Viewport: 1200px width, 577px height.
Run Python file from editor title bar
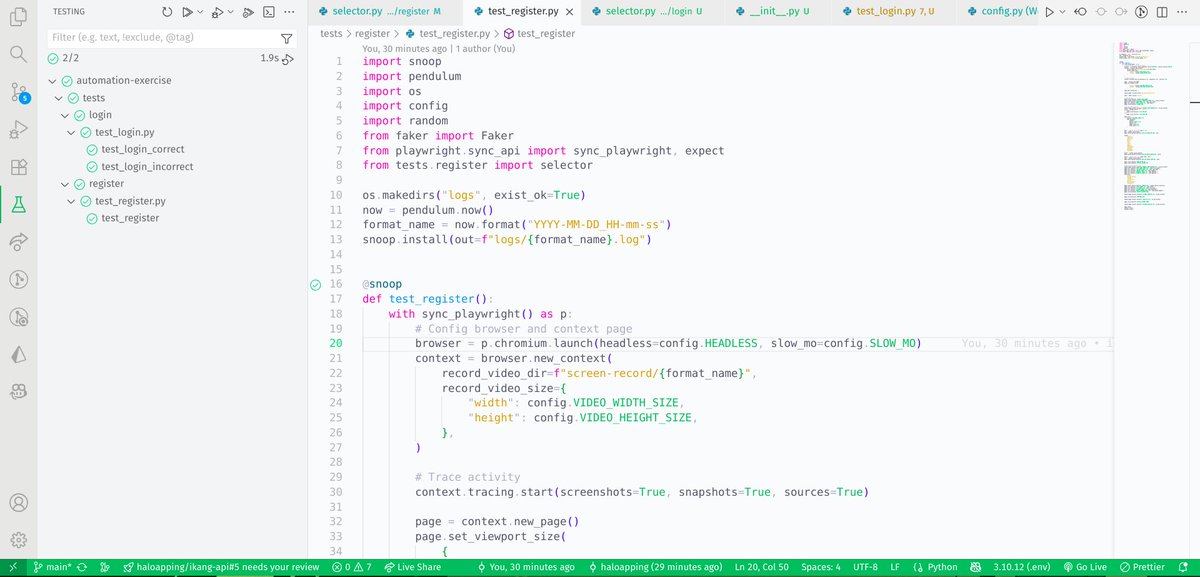(x=1051, y=12)
